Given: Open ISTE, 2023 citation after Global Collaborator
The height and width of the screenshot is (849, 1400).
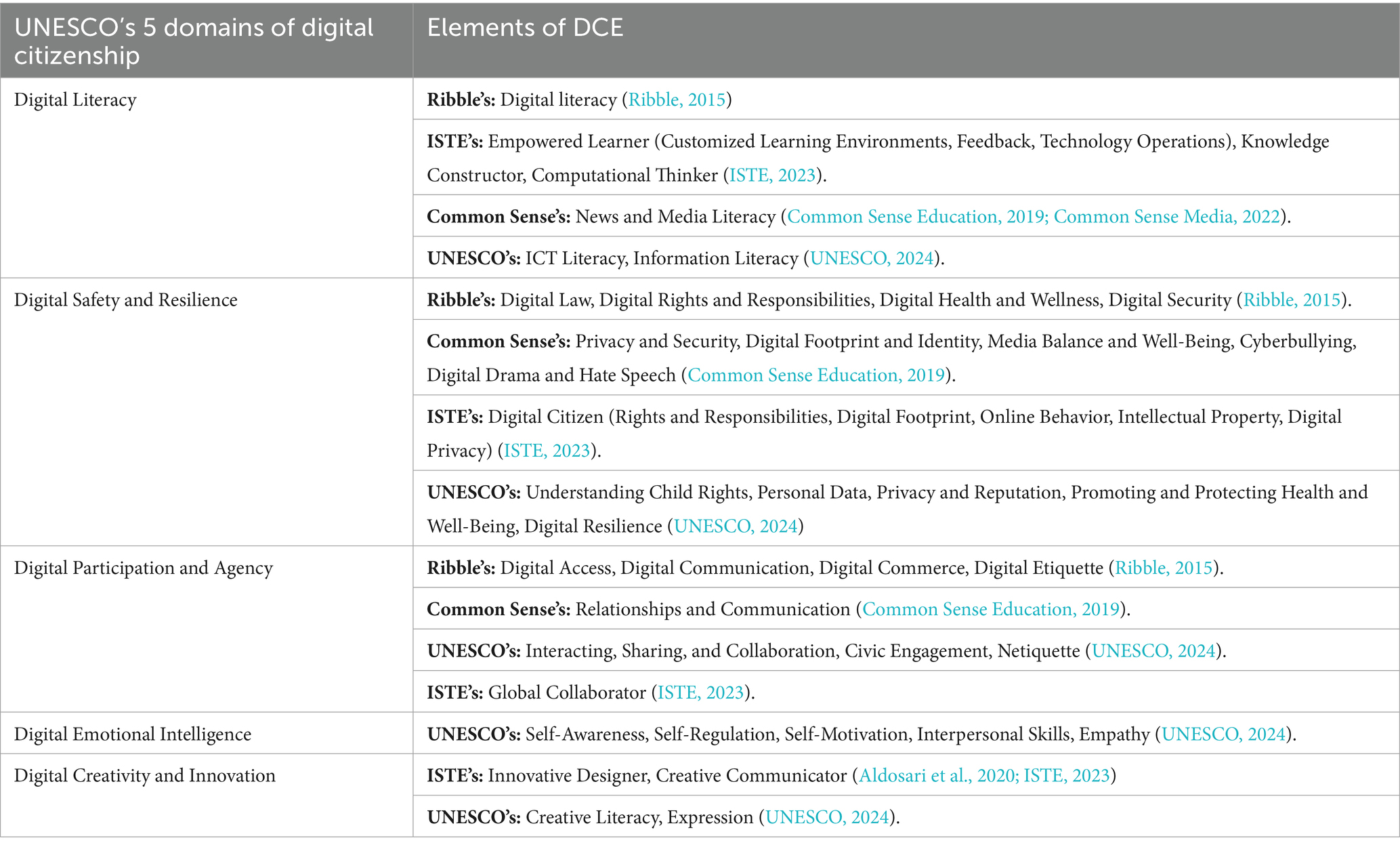Looking at the screenshot, I should (701, 692).
